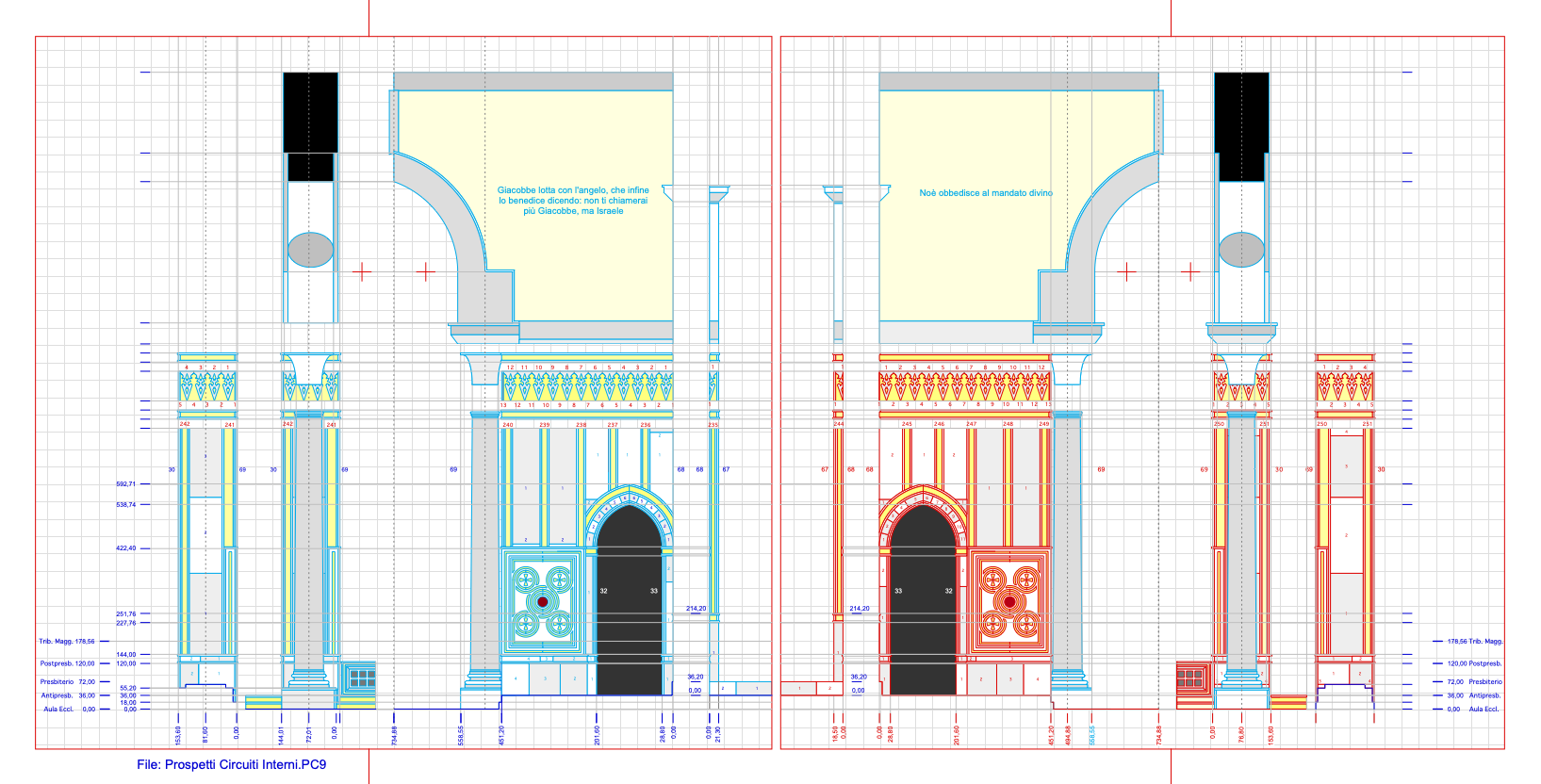Select elevation value 251,76
The image size is (1541, 784).
tap(126, 614)
